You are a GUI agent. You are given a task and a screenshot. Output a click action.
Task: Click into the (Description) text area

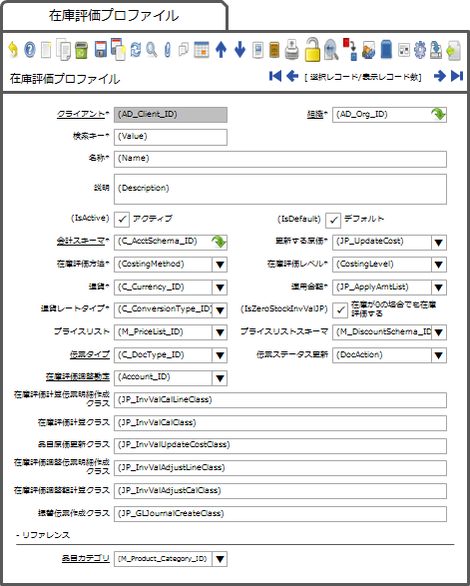(x=280, y=189)
